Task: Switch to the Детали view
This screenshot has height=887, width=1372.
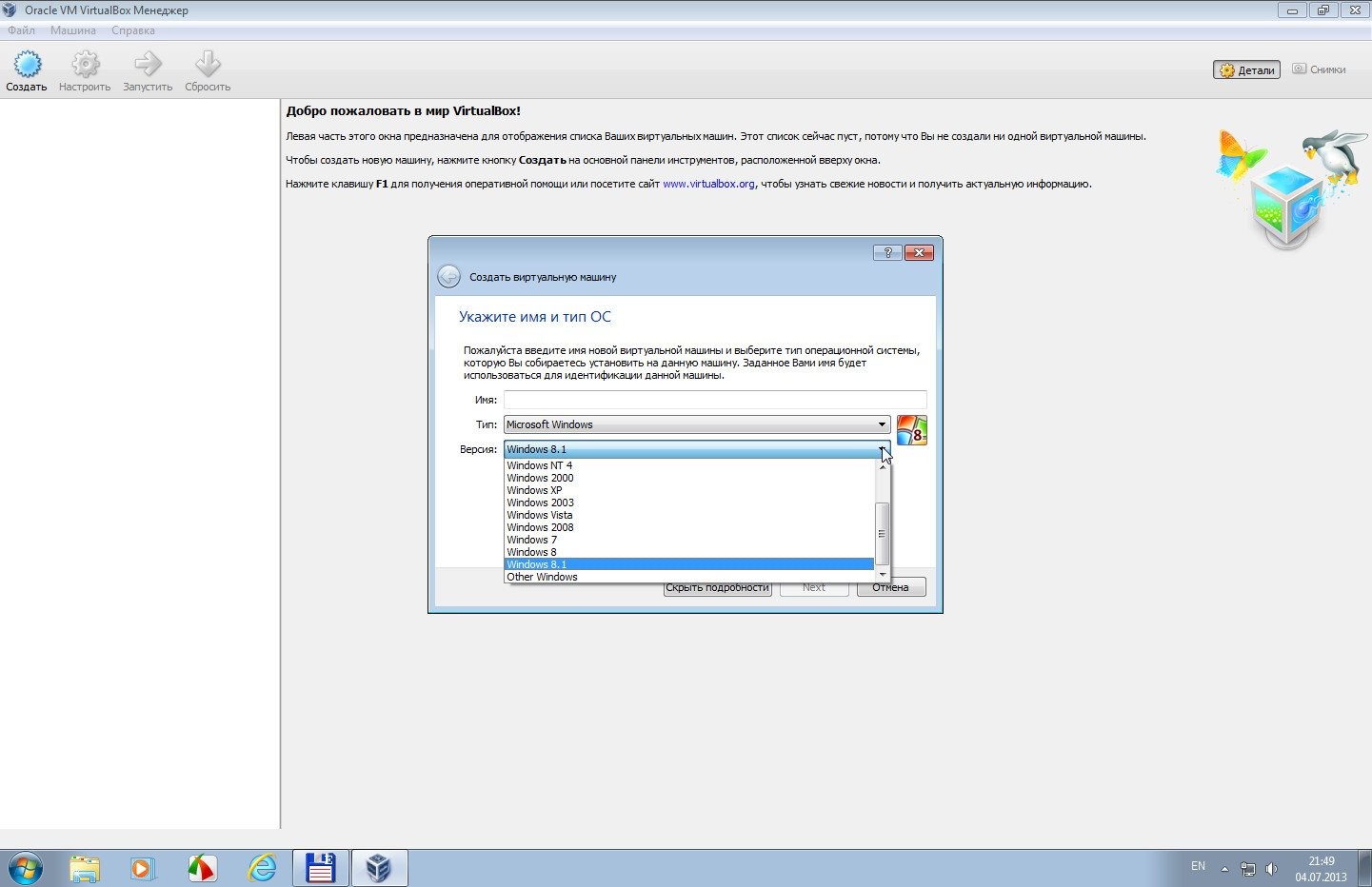Action: pos(1246,69)
